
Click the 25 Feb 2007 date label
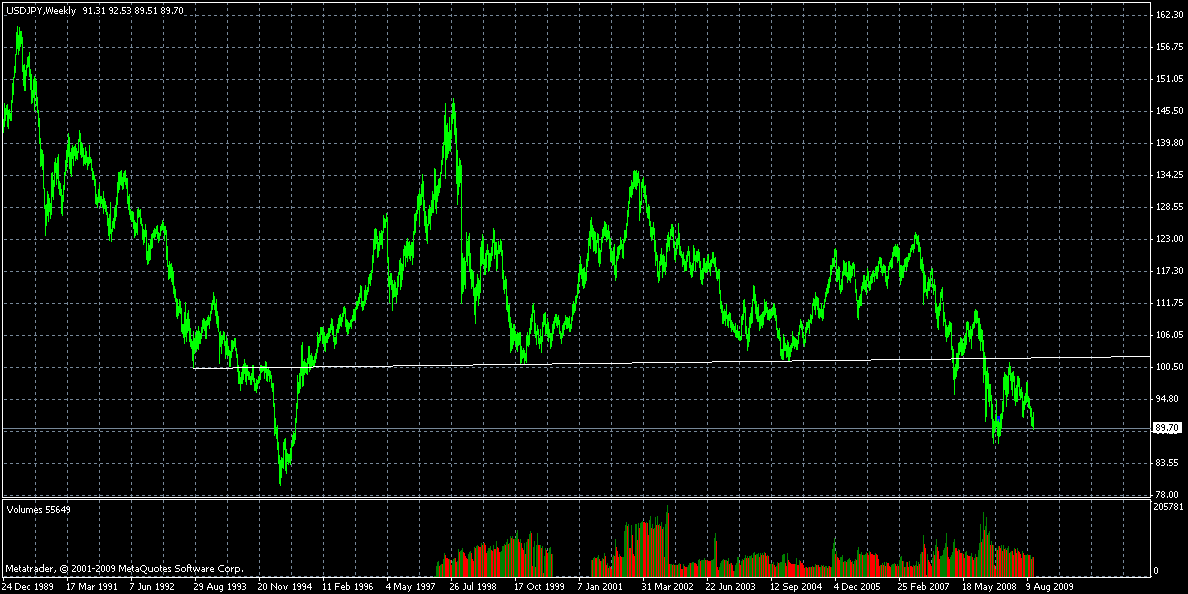tap(925, 586)
